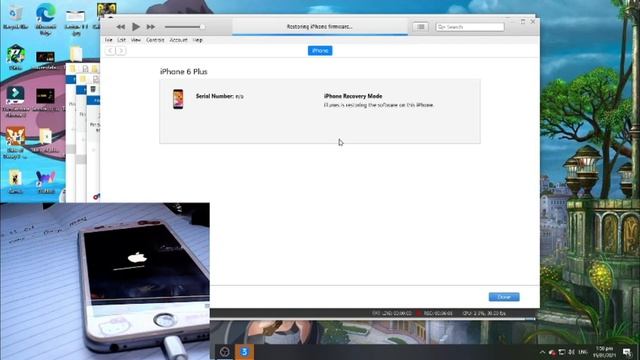Click the forward navigation arrow in iTunes

[x=121, y=51]
